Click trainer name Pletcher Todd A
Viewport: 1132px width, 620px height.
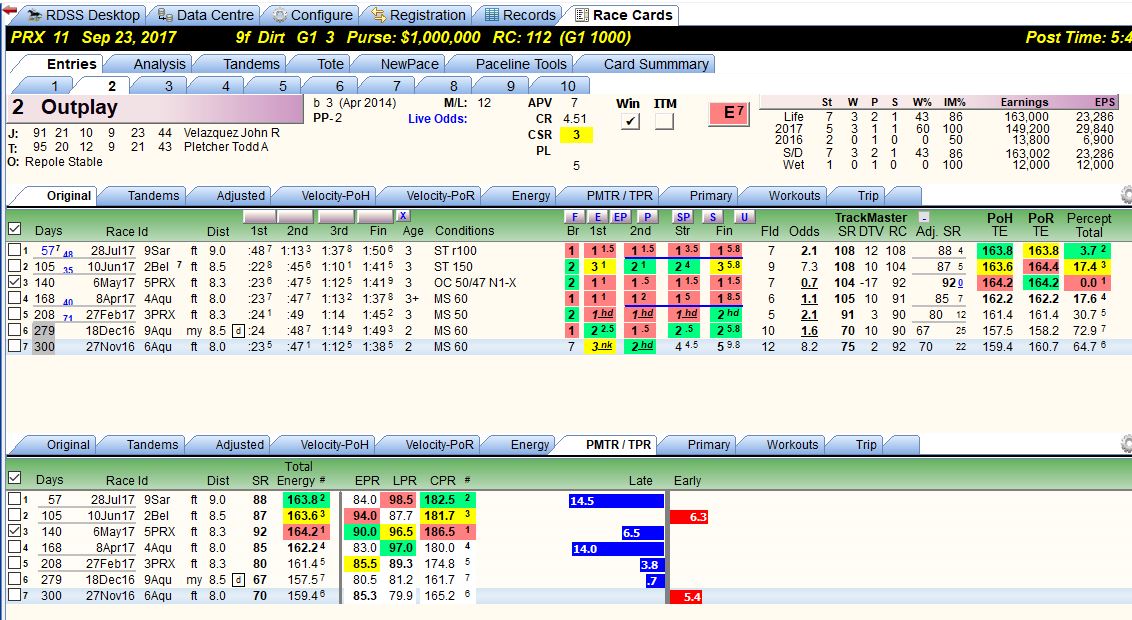pyautogui.click(x=225, y=147)
